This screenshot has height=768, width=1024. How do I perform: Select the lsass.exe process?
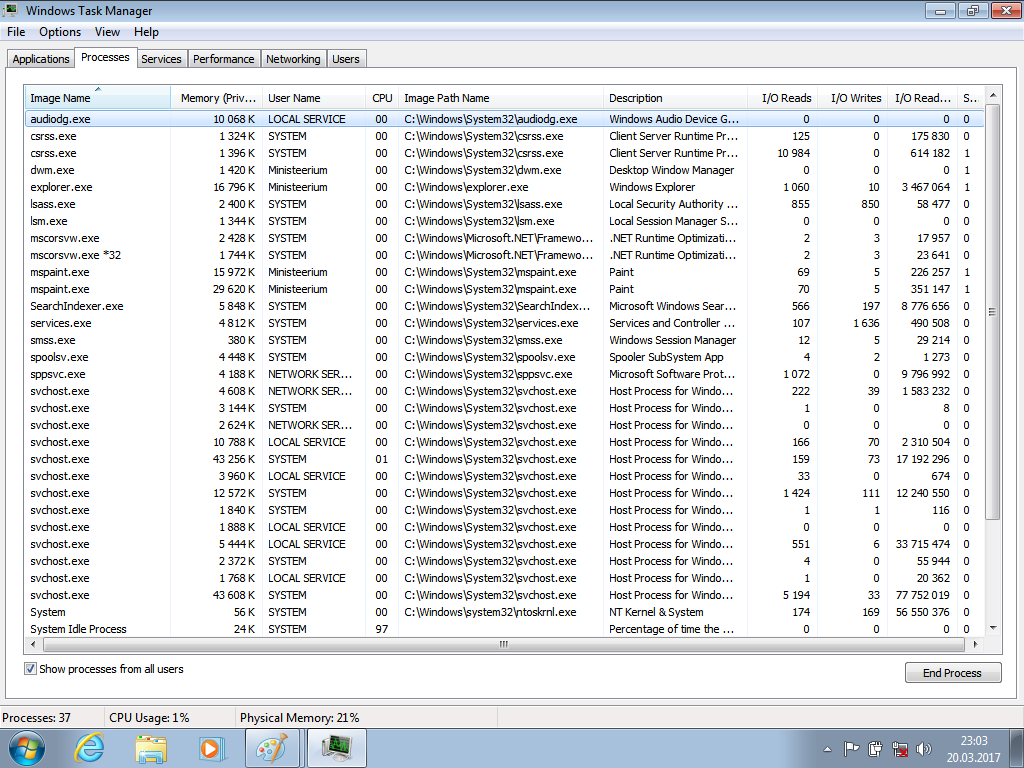504,204
